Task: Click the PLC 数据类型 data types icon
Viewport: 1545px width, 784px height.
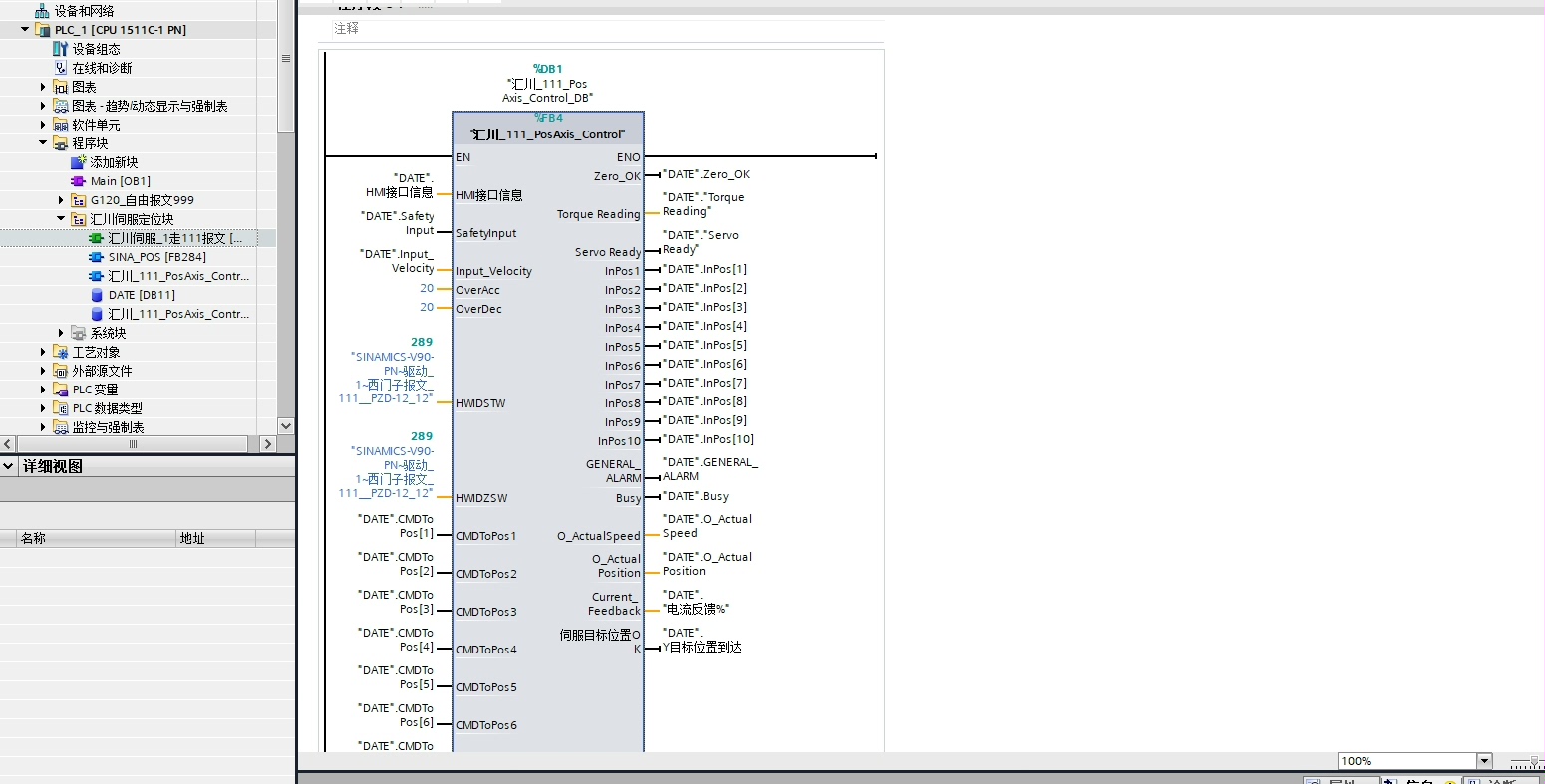Action: click(x=60, y=408)
